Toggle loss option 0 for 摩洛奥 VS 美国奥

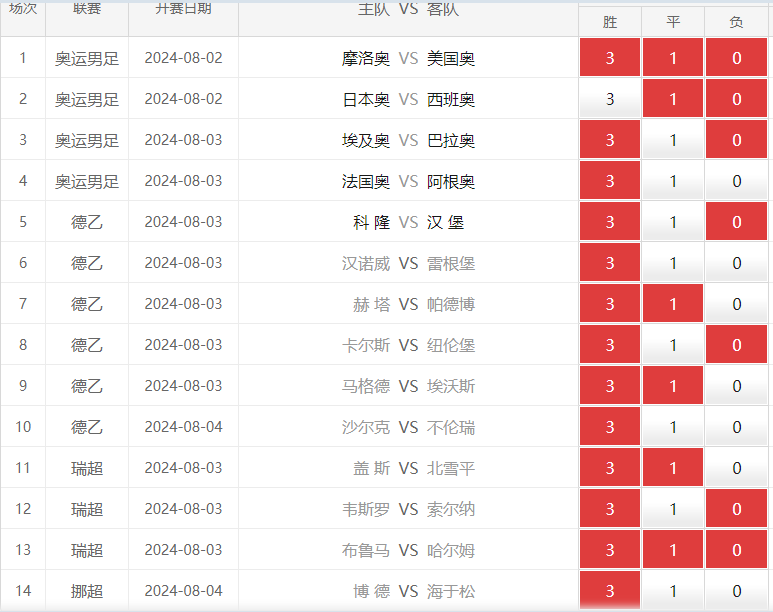[x=737, y=58]
